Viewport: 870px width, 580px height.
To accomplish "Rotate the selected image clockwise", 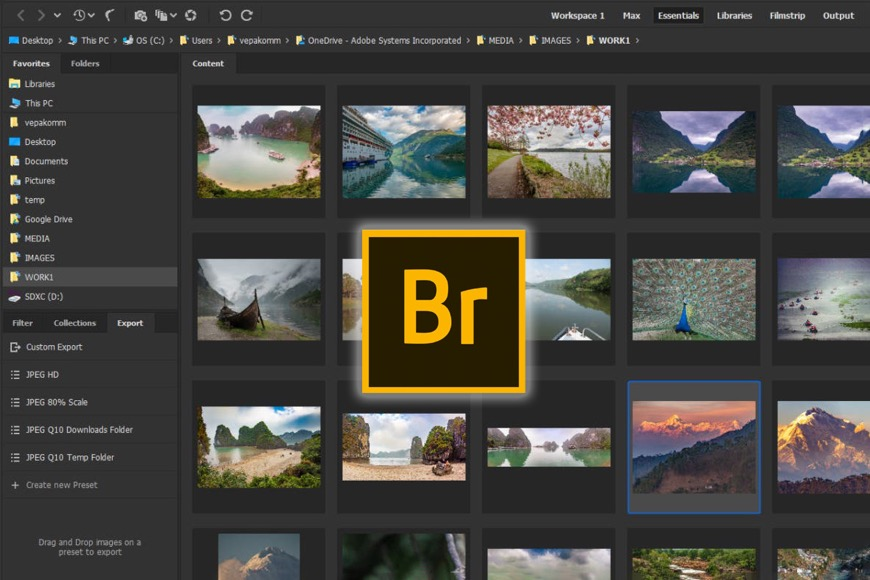I will click(247, 15).
